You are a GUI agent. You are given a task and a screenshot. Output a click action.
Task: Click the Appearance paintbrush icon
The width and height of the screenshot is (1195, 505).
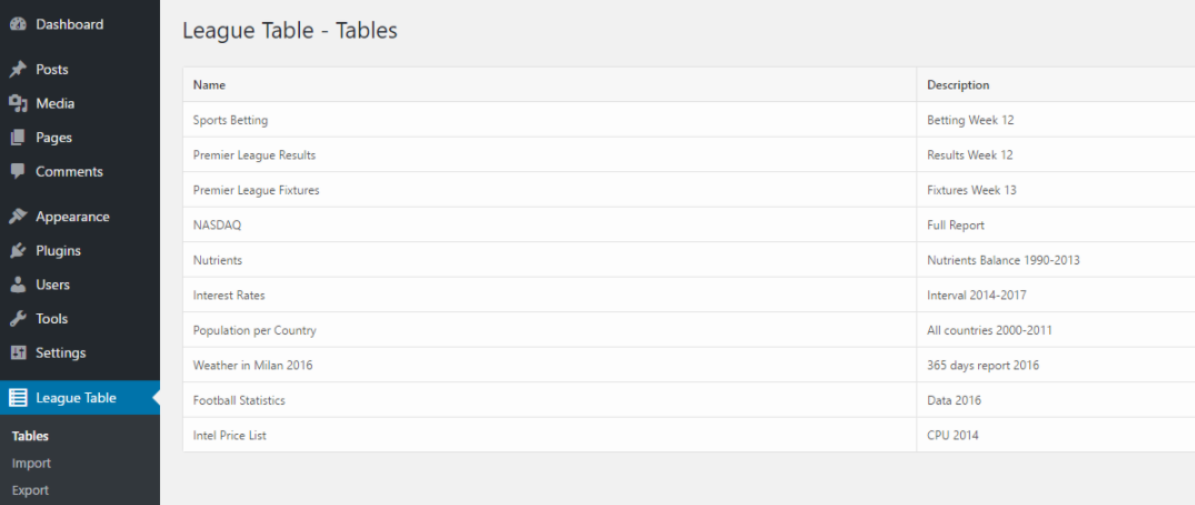click(x=17, y=217)
